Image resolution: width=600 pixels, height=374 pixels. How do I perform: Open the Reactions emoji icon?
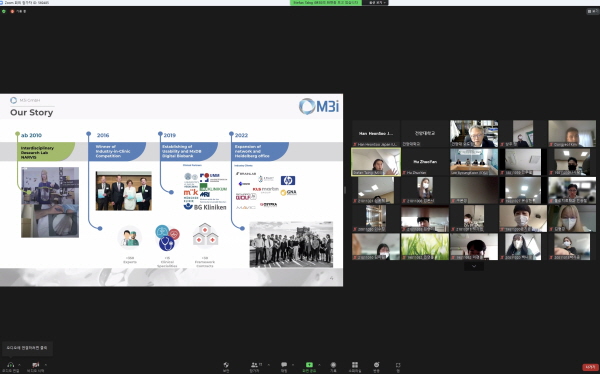coord(377,365)
